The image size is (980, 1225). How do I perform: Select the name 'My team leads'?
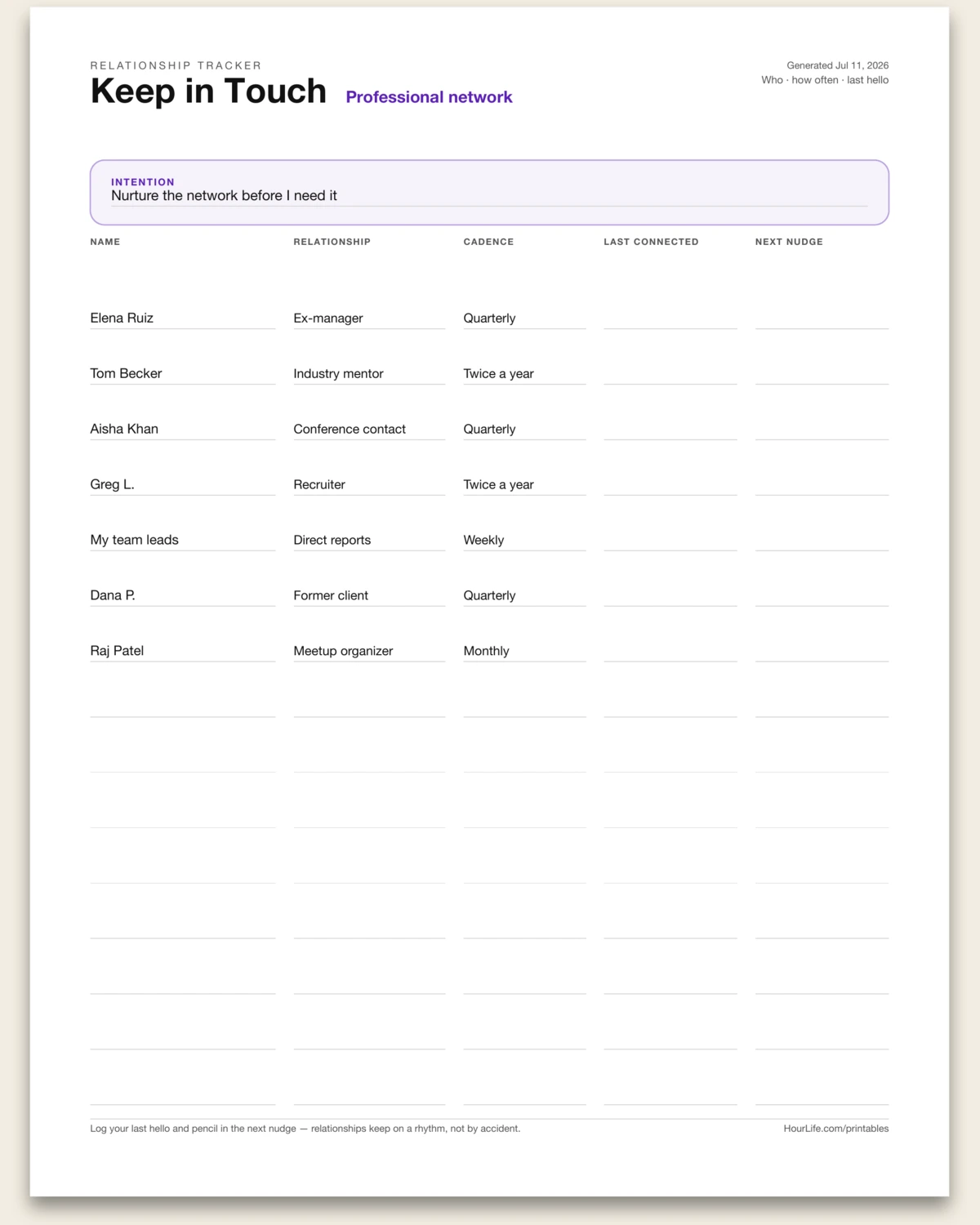pos(134,540)
